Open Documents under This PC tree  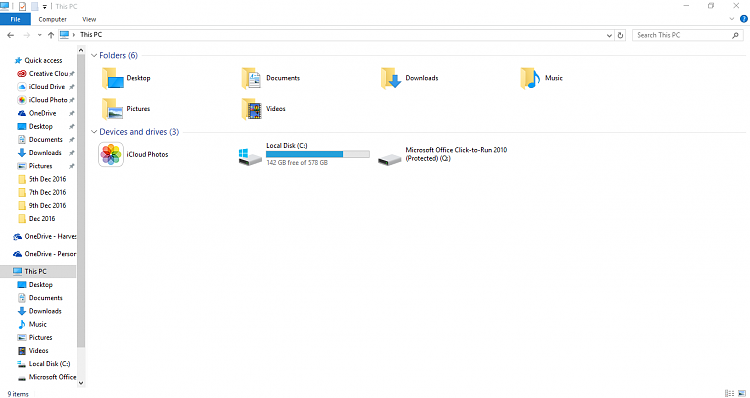point(40,298)
